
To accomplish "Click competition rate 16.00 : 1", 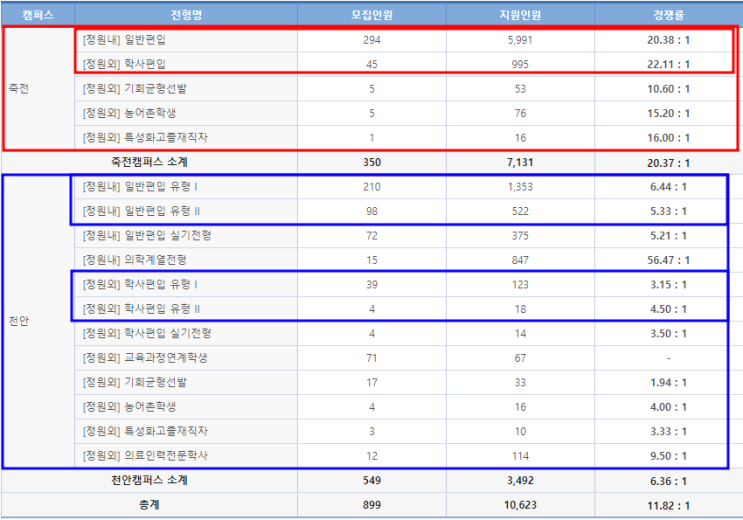I will pos(668,138).
